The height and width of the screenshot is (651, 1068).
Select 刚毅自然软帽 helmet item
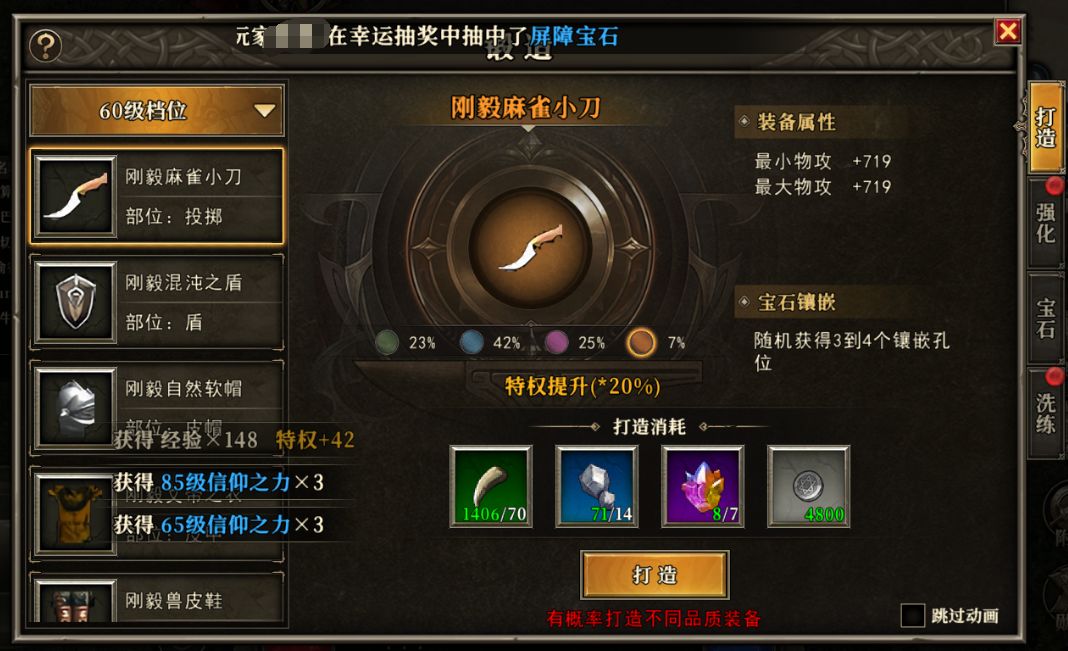157,408
